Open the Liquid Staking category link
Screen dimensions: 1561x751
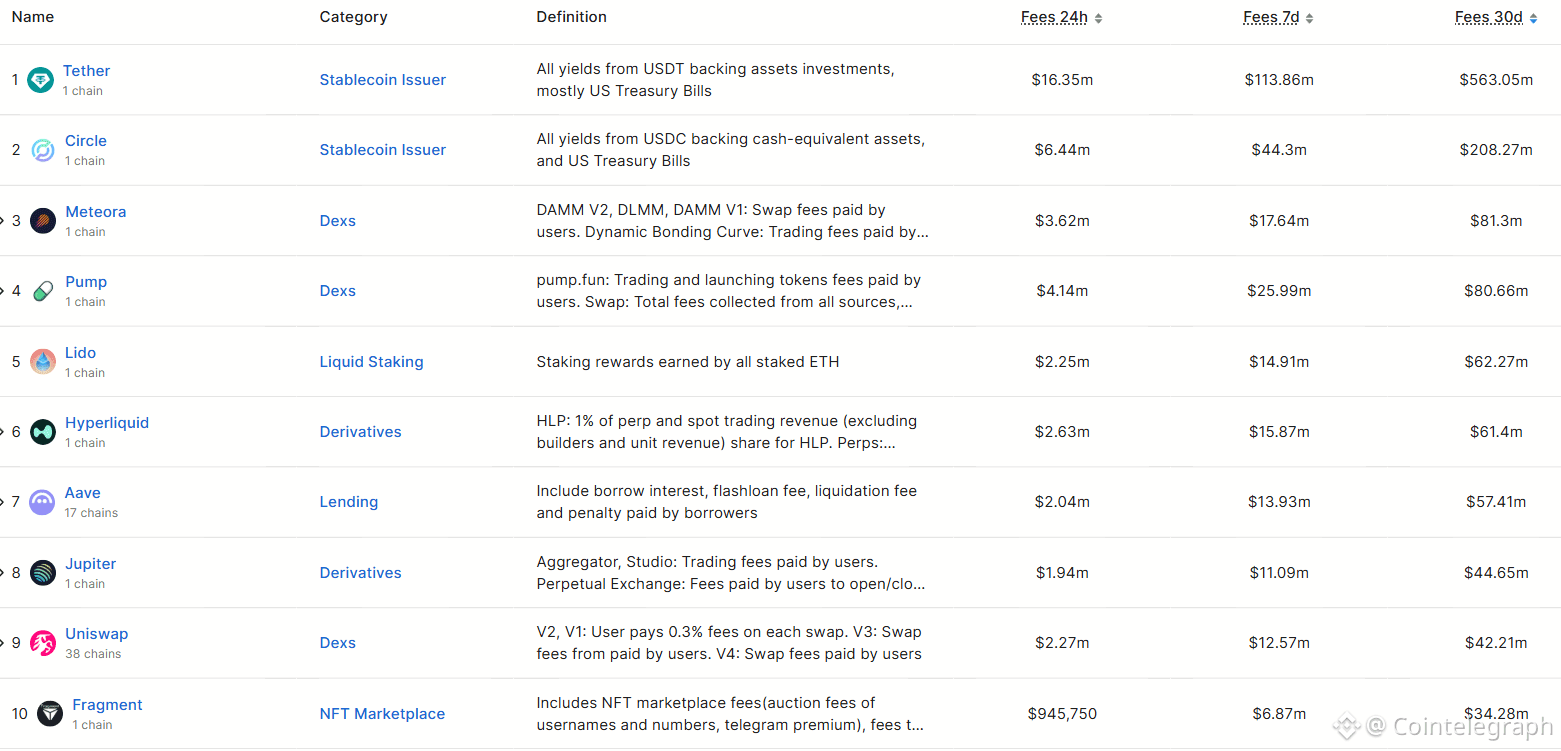pos(371,362)
